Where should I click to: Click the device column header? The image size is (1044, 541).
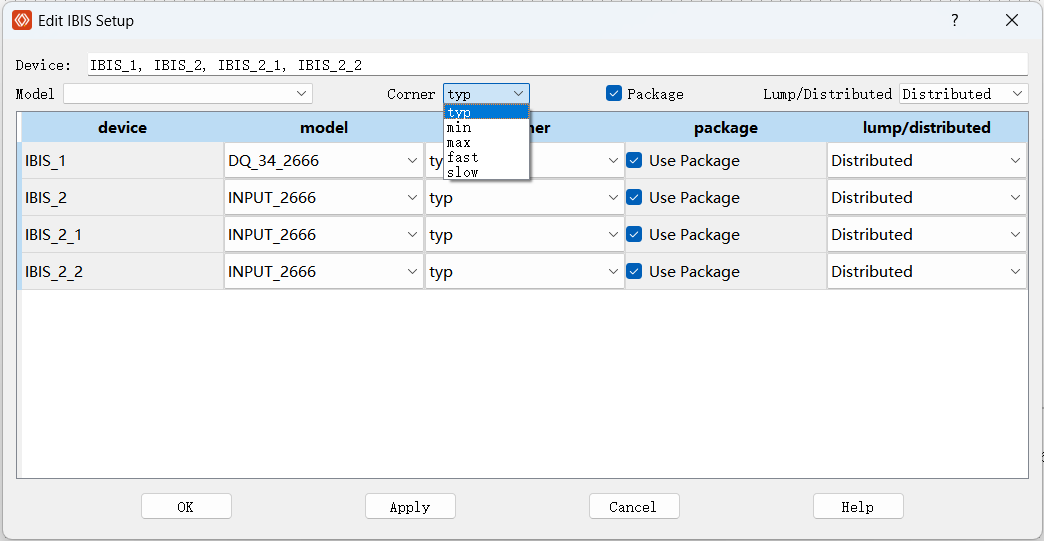tap(123, 127)
